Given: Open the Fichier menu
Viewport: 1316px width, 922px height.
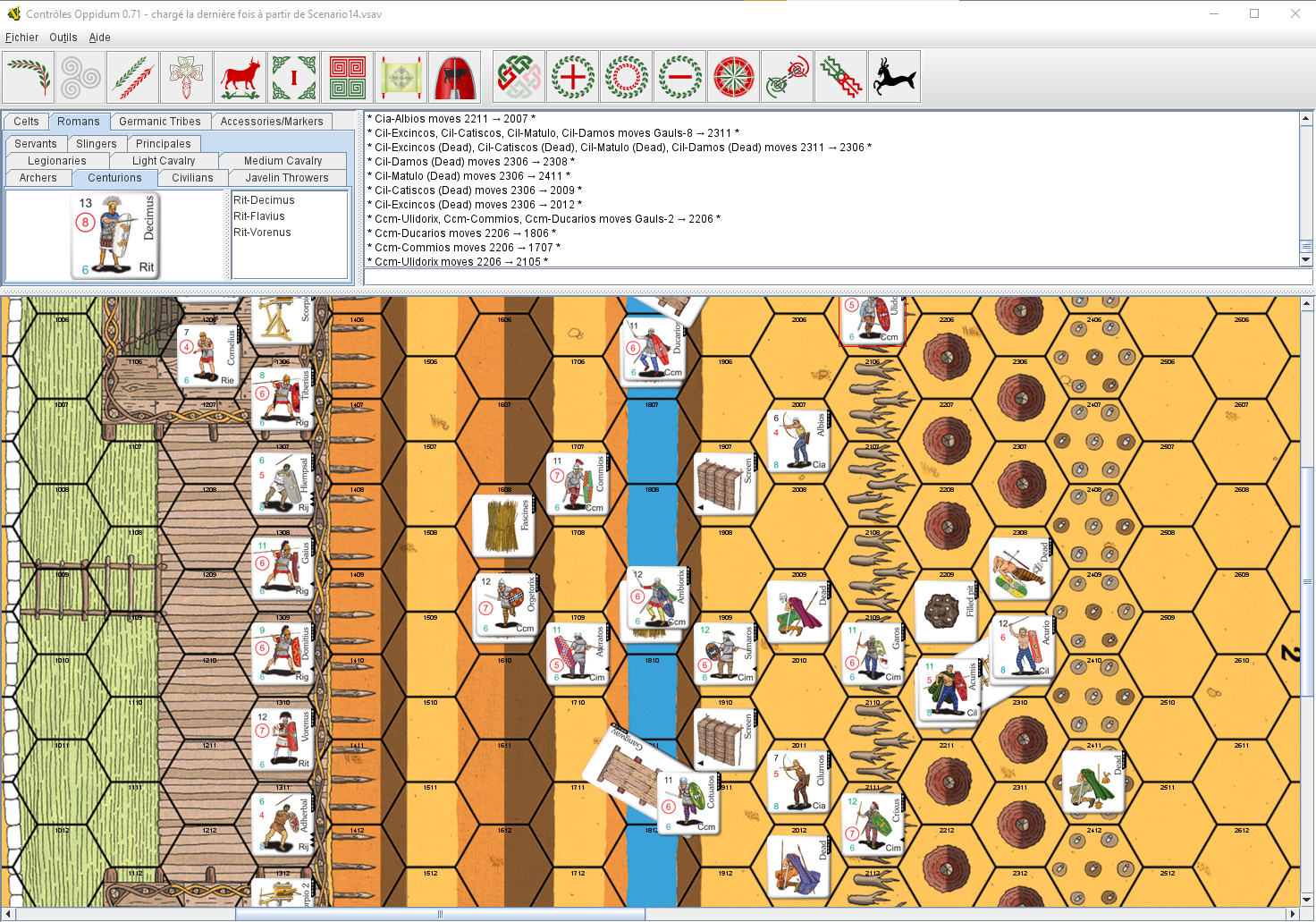Looking at the screenshot, I should tap(21, 38).
